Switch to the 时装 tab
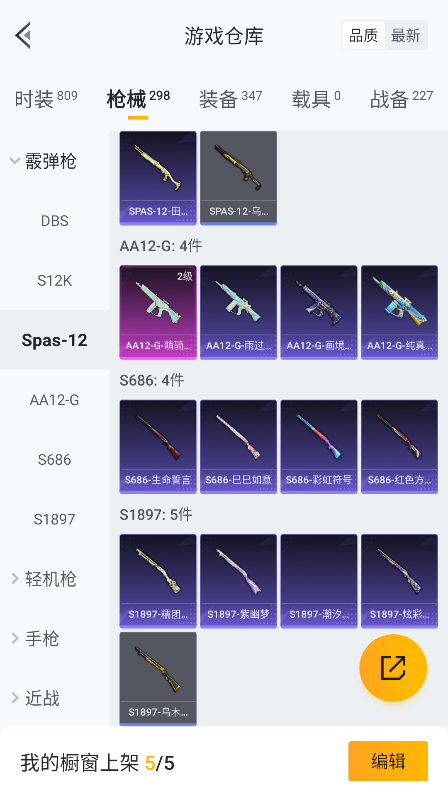Viewport: 448px width, 796px height. tap(46, 99)
